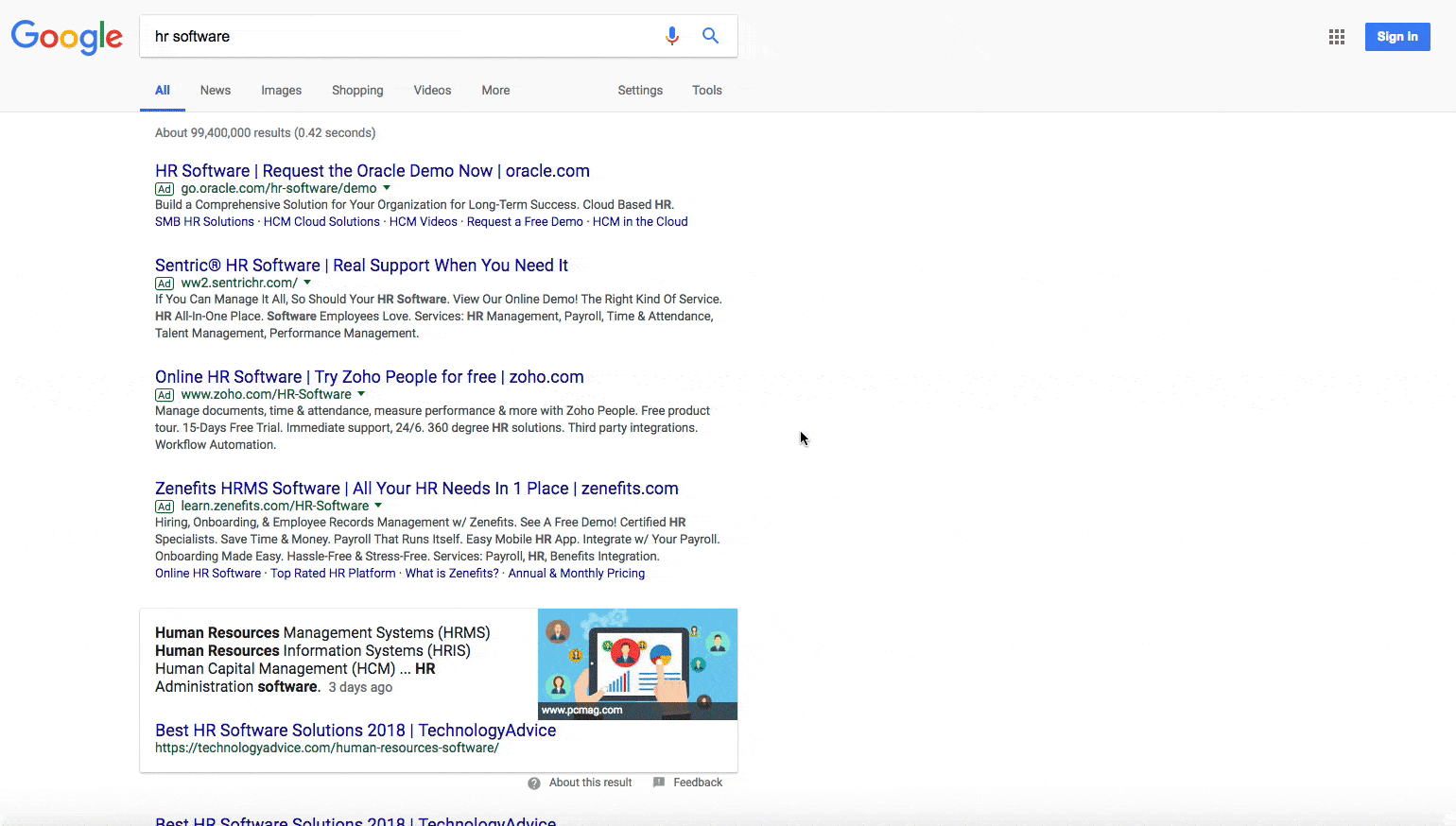The width and height of the screenshot is (1456, 826).
Task: Click the ww2.sentrichr.com/ URL text
Action: 239,284
